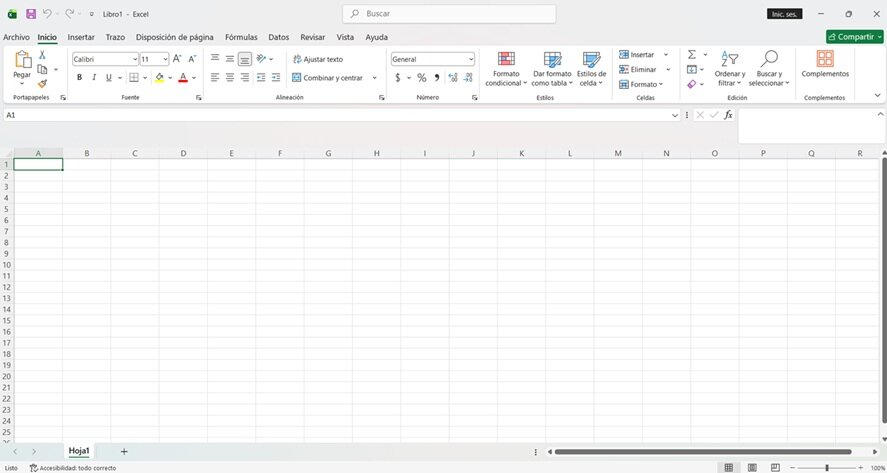Click the Buscar search field

[x=449, y=14]
